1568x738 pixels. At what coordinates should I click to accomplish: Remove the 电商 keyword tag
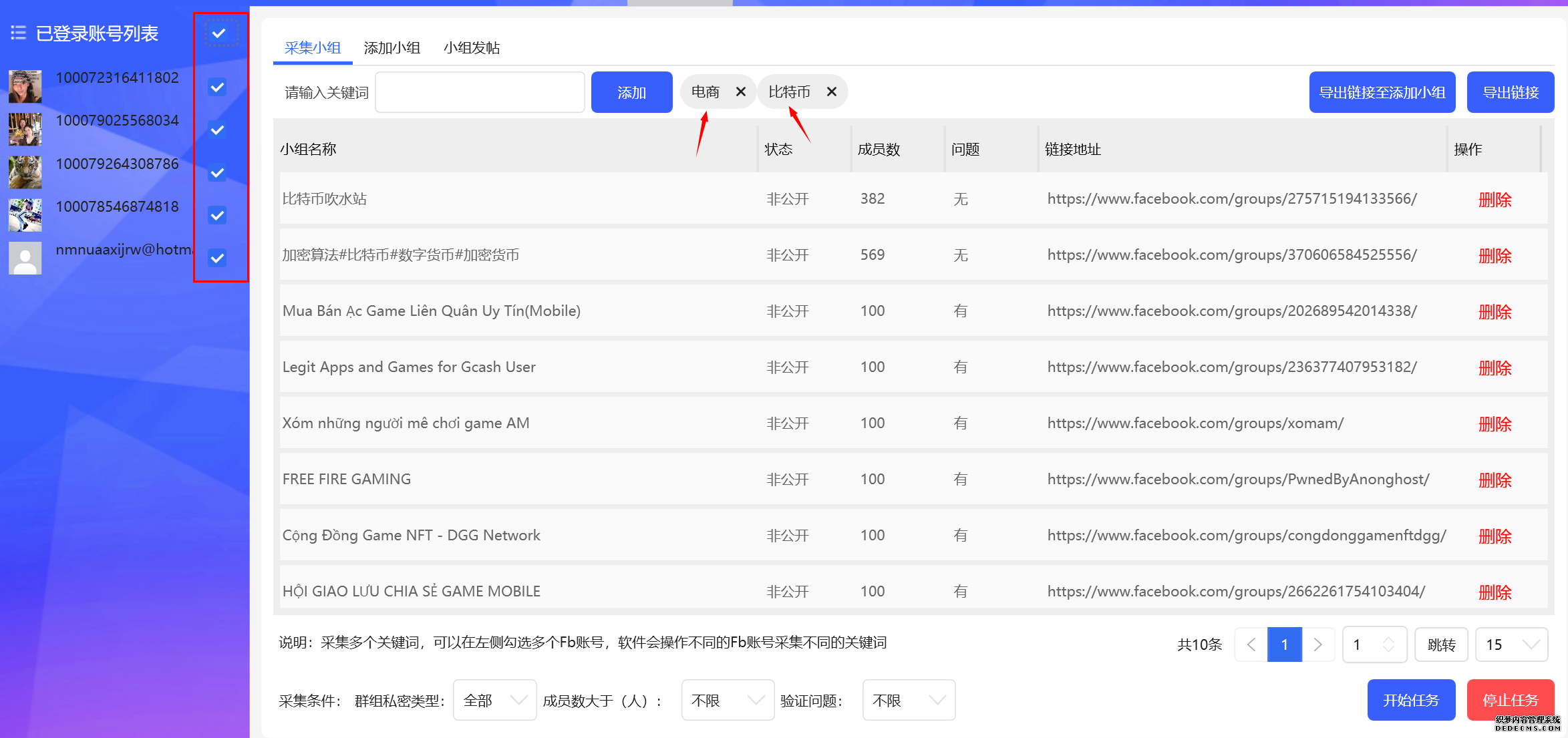740,91
